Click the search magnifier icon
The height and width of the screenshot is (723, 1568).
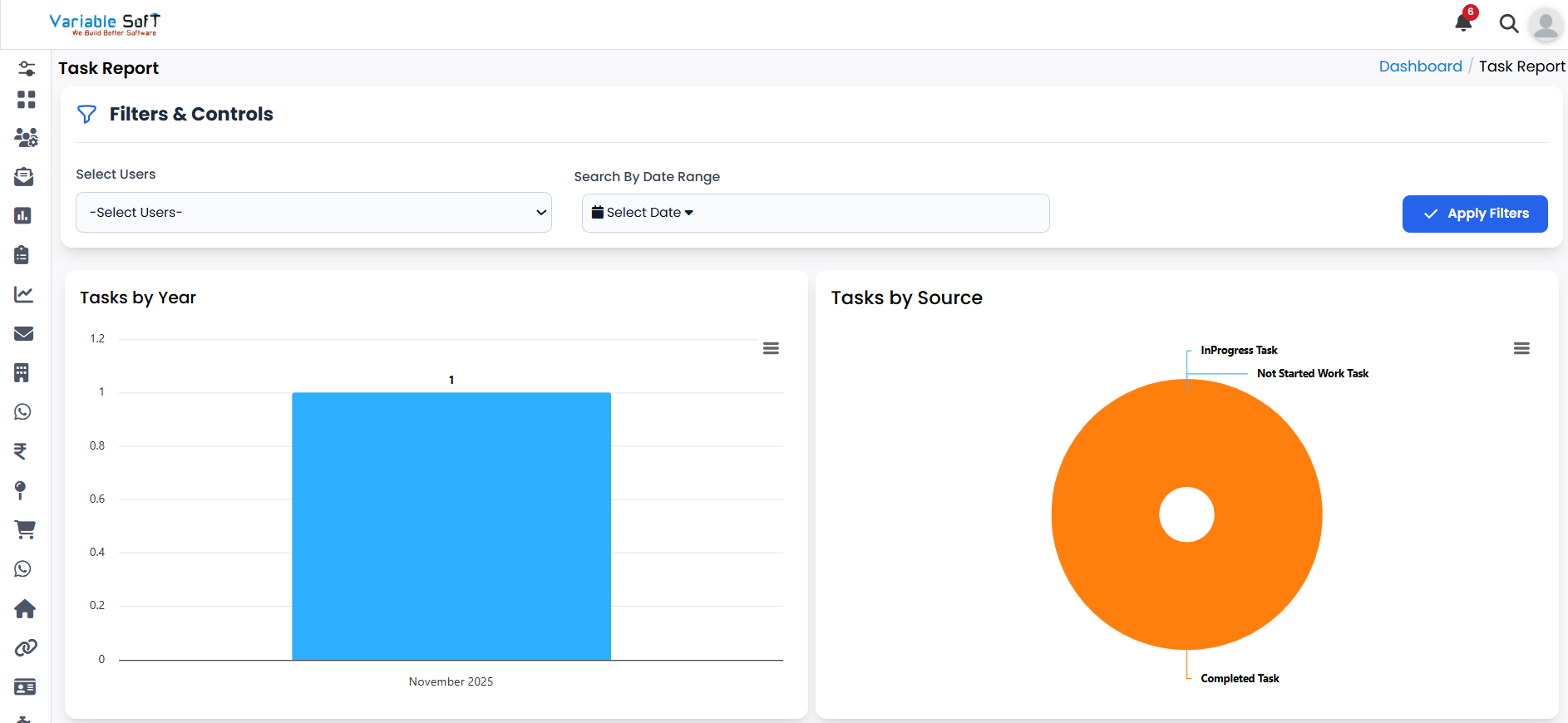pos(1508,23)
